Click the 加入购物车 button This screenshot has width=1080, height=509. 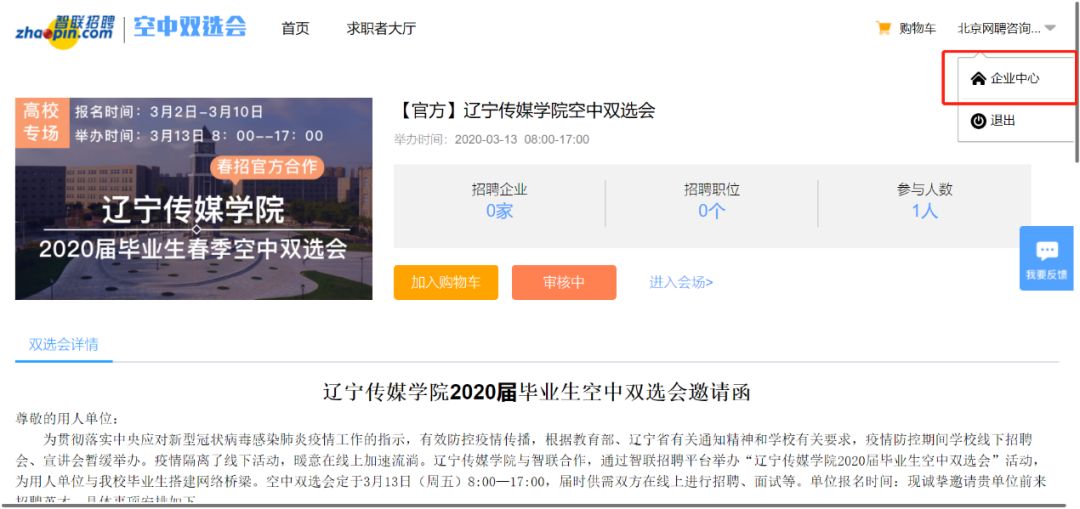tap(446, 282)
